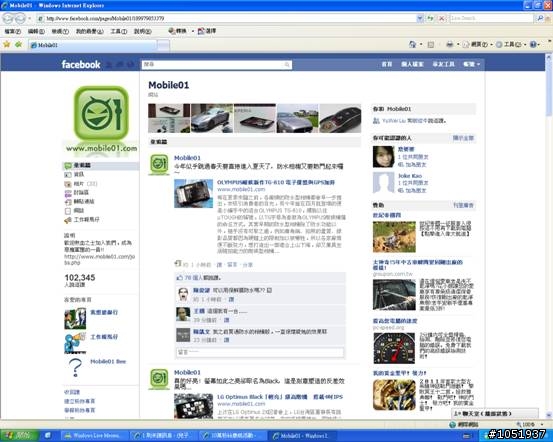Open the OLYMPUS TG-610 article link
The image size is (553, 442).
tap(276, 182)
